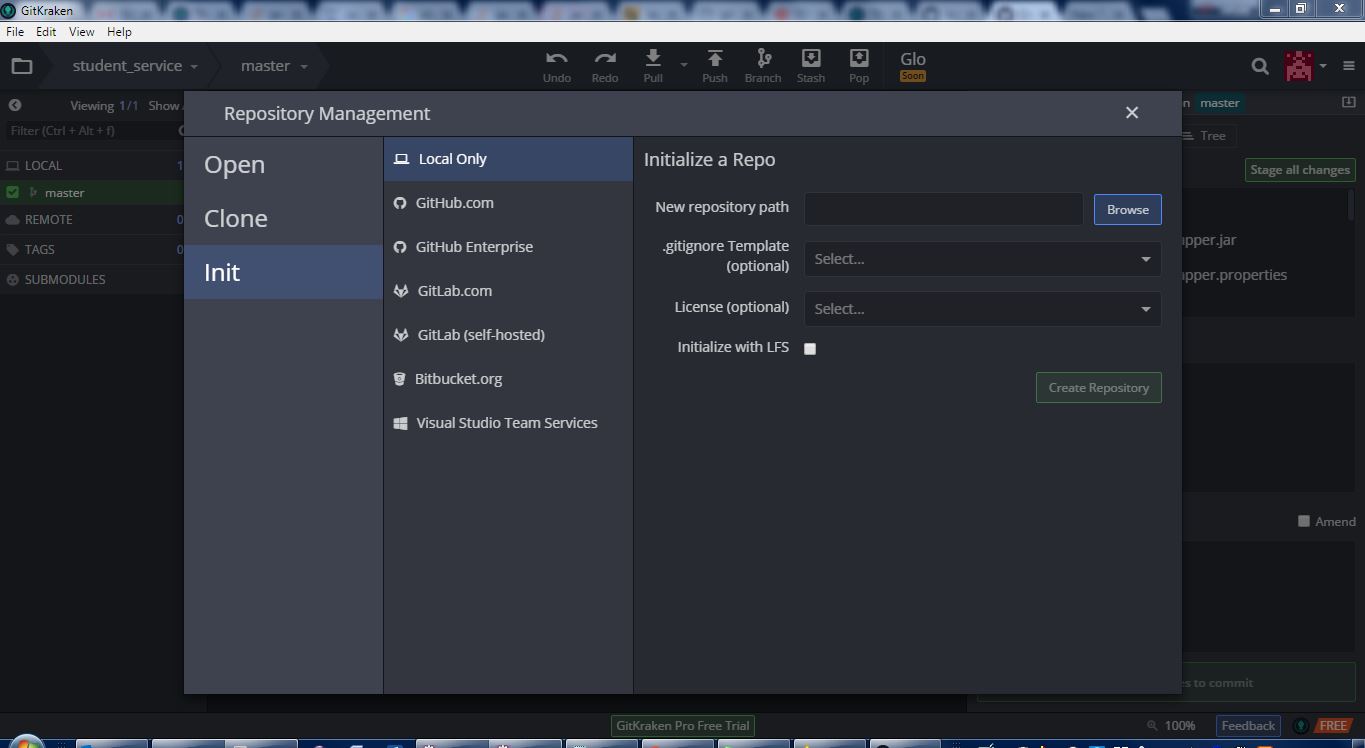The width and height of the screenshot is (1365, 748).
Task: Select the Pull icon
Action: [x=653, y=63]
